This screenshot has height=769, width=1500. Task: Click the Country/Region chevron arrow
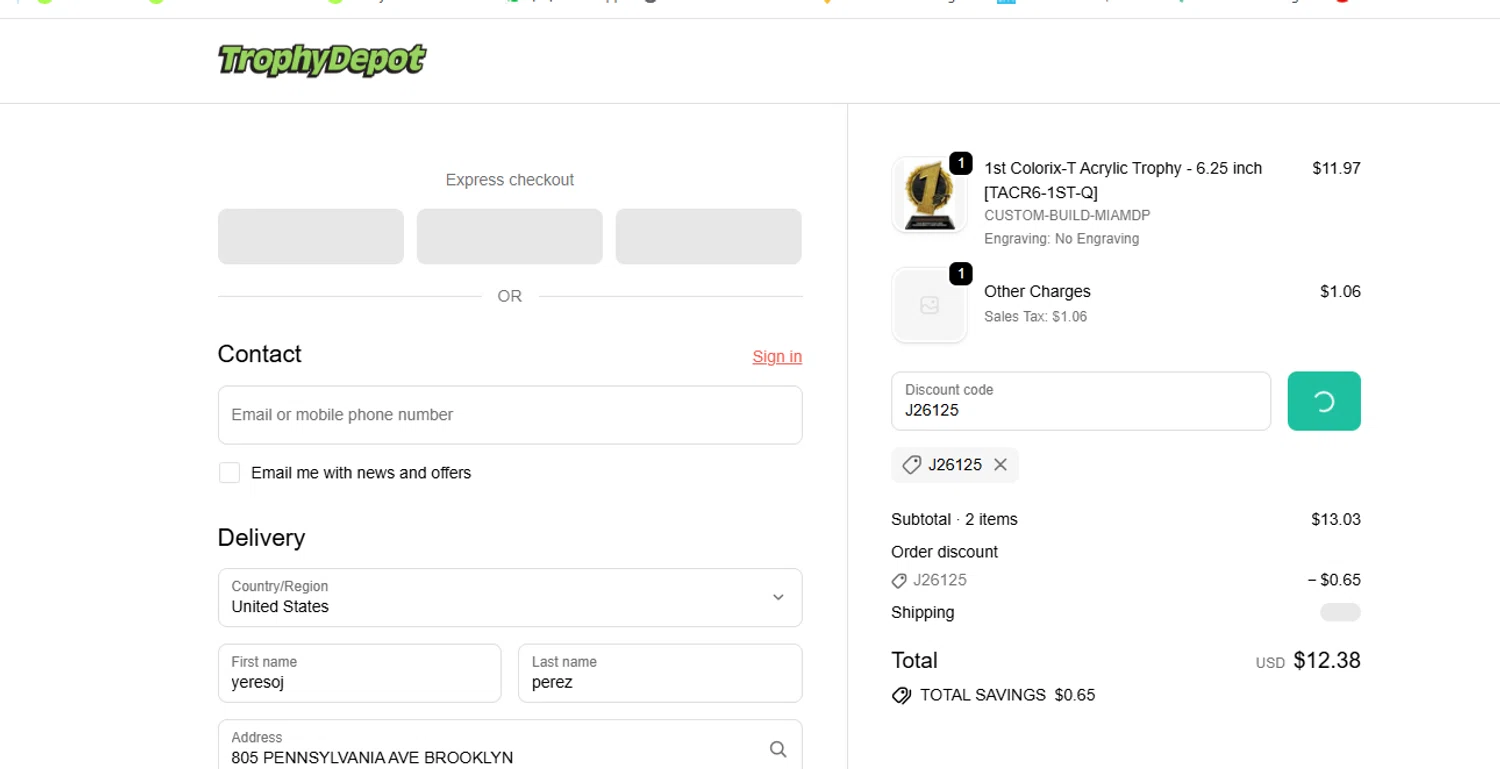point(778,598)
